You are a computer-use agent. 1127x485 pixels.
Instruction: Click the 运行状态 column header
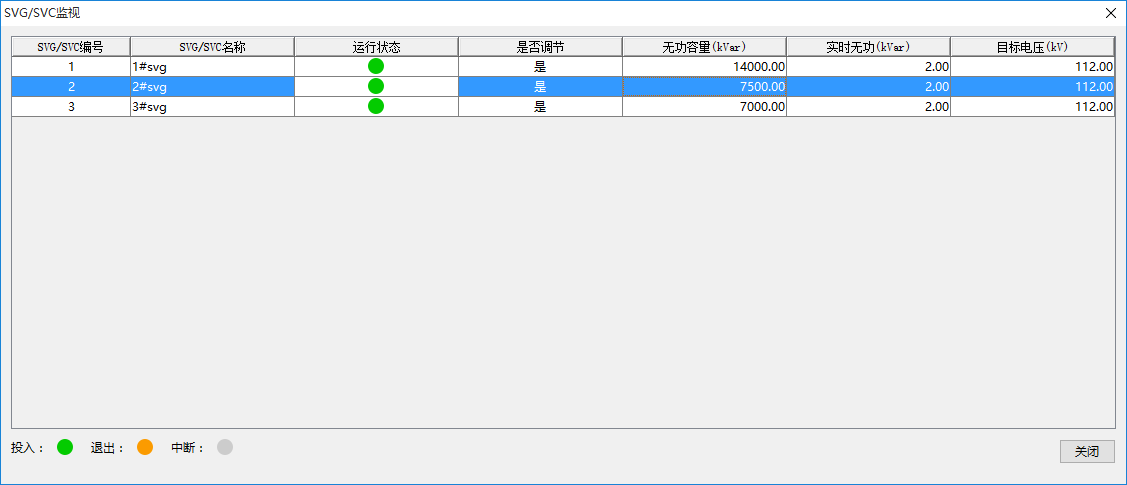tap(377, 47)
